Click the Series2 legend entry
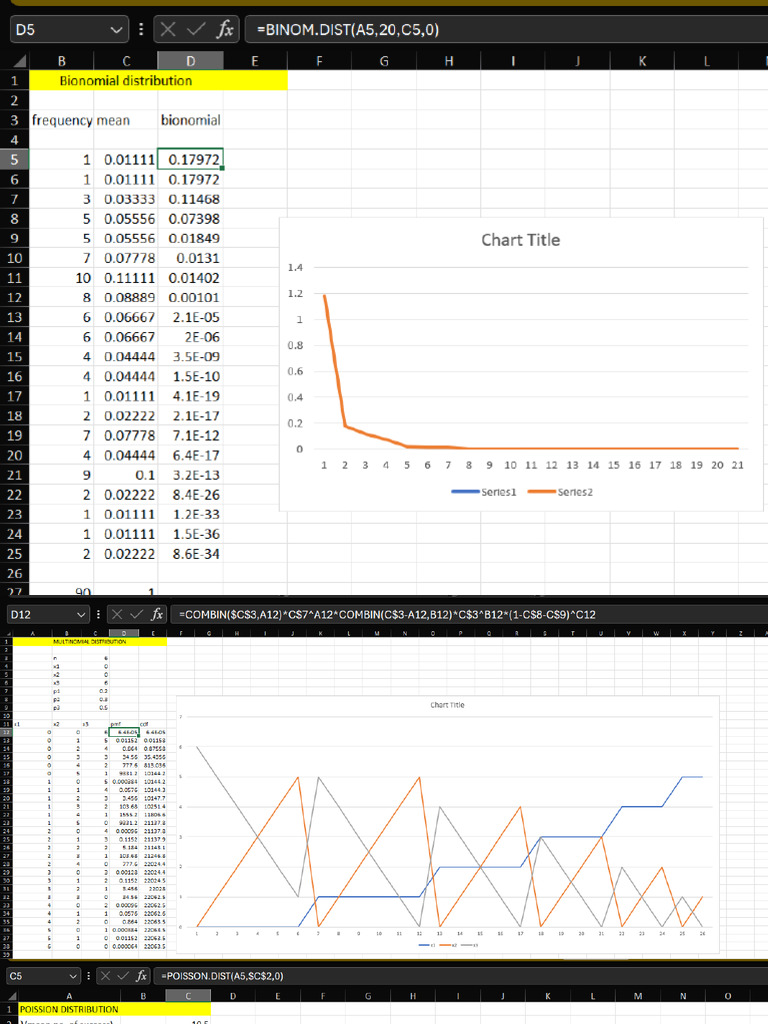The image size is (768, 1024). pos(560,492)
